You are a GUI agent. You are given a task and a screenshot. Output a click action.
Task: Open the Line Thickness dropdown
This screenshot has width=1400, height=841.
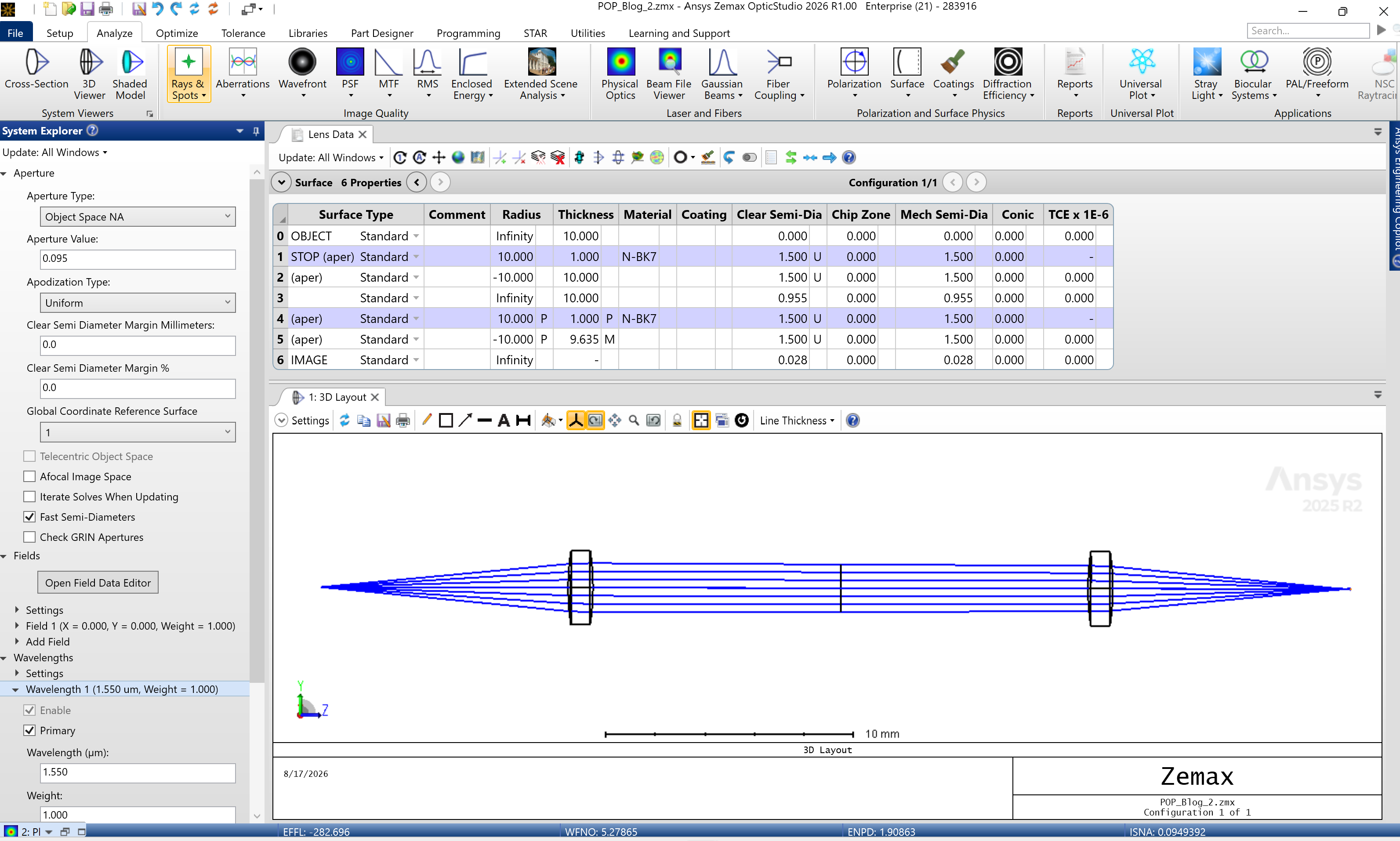[x=797, y=420]
